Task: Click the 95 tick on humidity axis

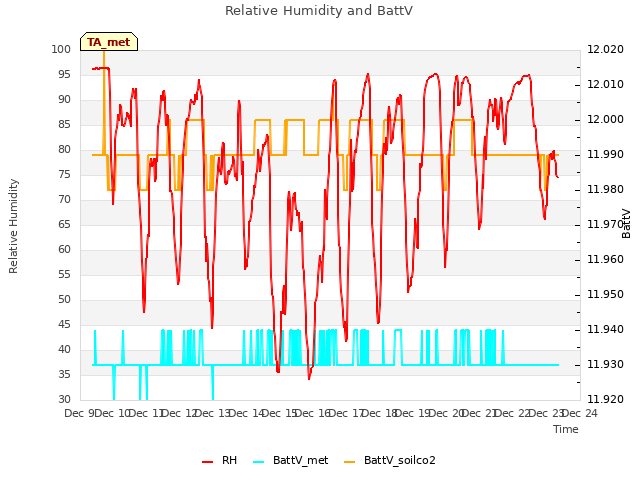Action: tap(64, 74)
